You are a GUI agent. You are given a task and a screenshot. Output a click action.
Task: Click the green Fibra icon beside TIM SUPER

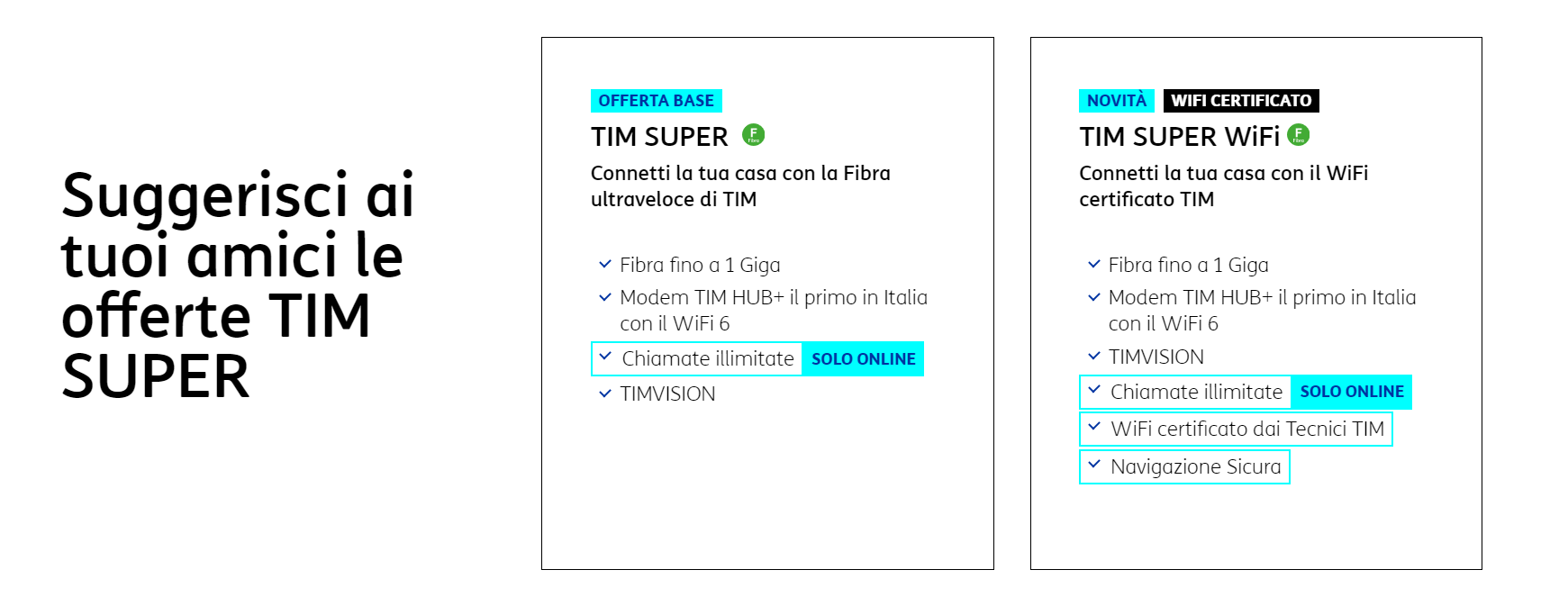coord(753,135)
